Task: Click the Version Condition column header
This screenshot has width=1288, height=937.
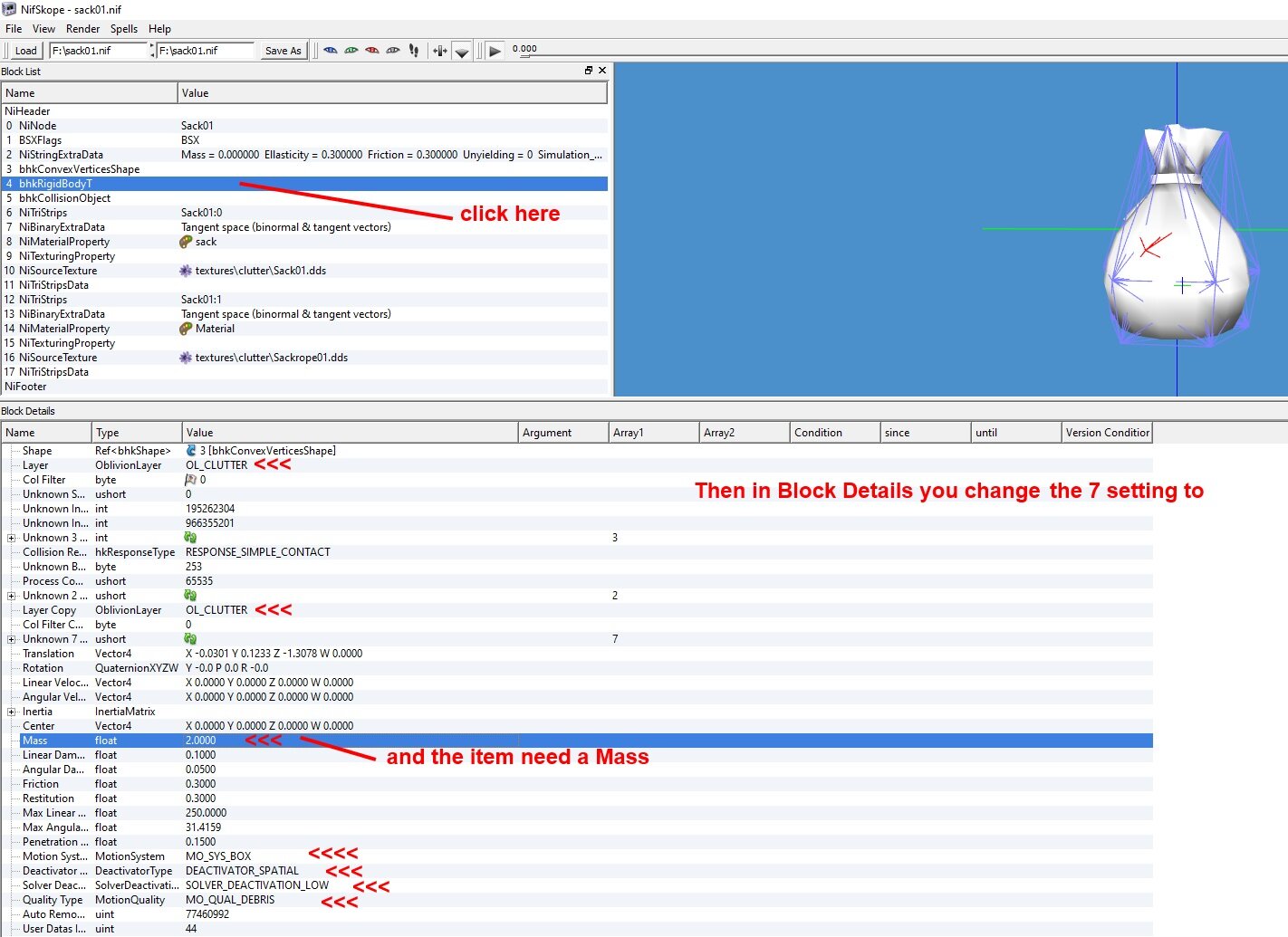Action: tap(1107, 433)
